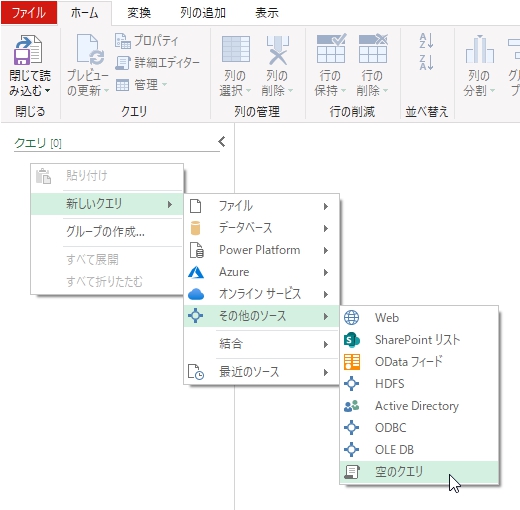Open the 行の削除 dropdown arrow

tap(385, 91)
